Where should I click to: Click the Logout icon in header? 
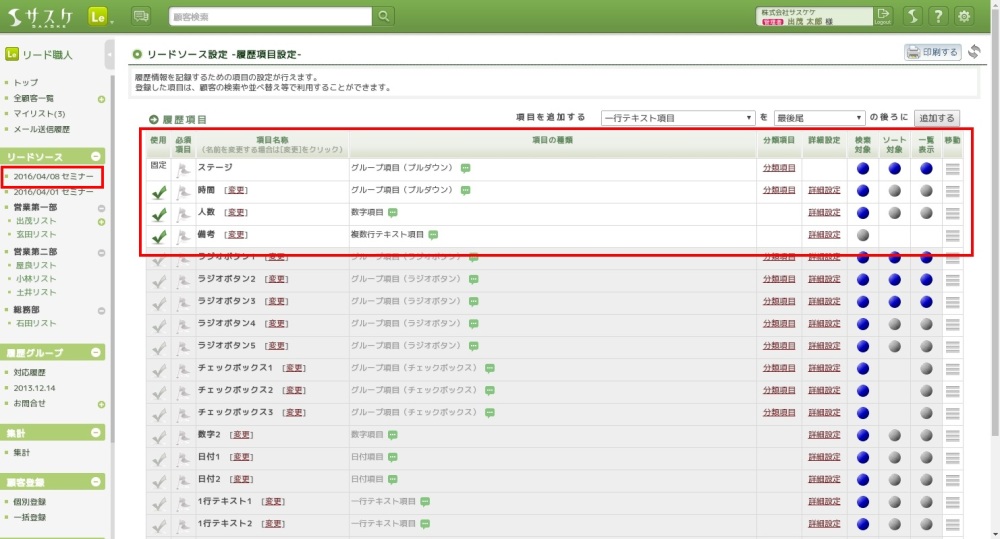[882, 16]
